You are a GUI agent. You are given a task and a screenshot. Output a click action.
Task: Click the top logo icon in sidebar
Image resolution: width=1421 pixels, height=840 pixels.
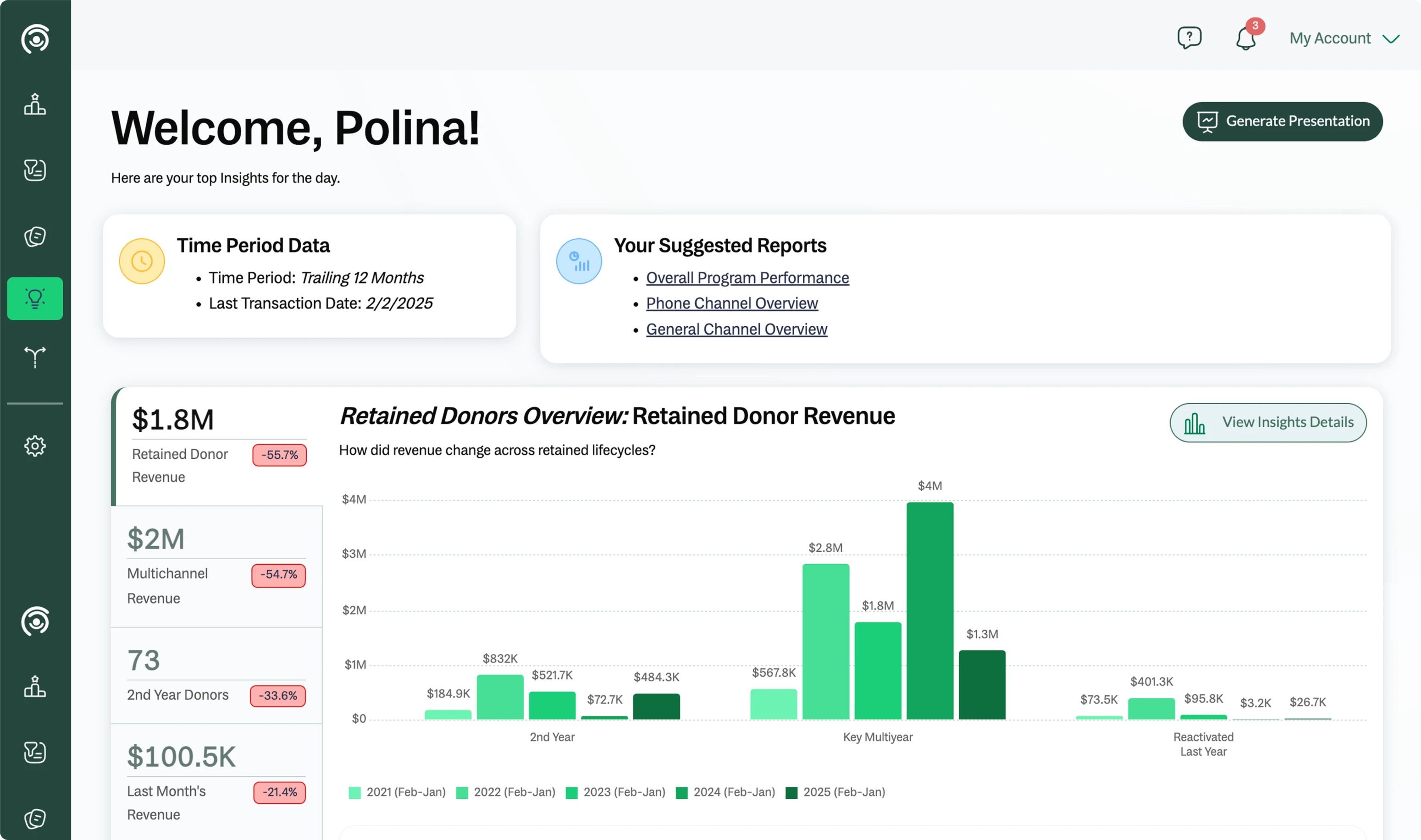point(35,38)
